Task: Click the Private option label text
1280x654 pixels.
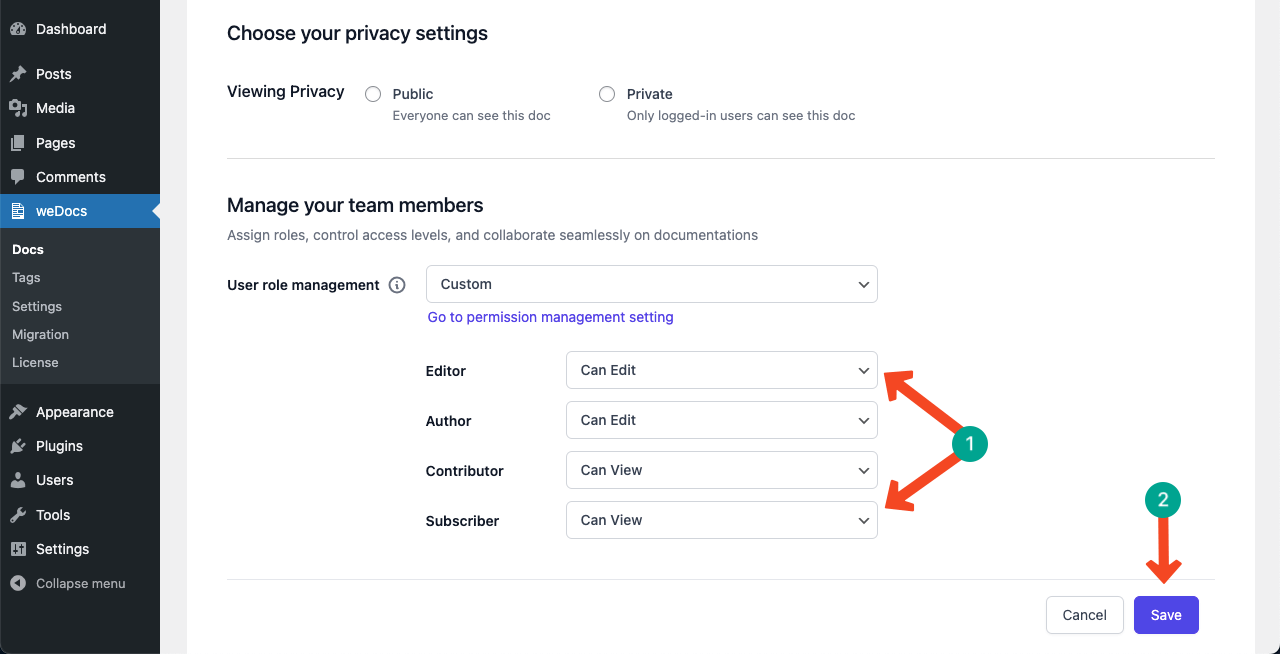Action: (650, 94)
